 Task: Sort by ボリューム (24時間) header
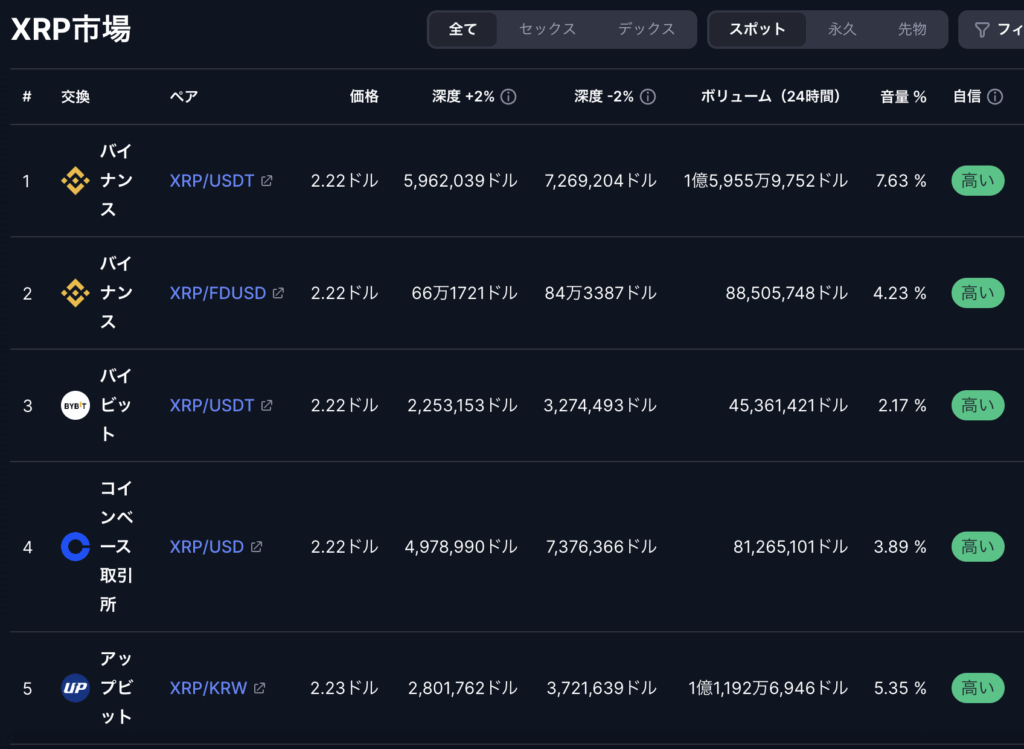(770, 97)
